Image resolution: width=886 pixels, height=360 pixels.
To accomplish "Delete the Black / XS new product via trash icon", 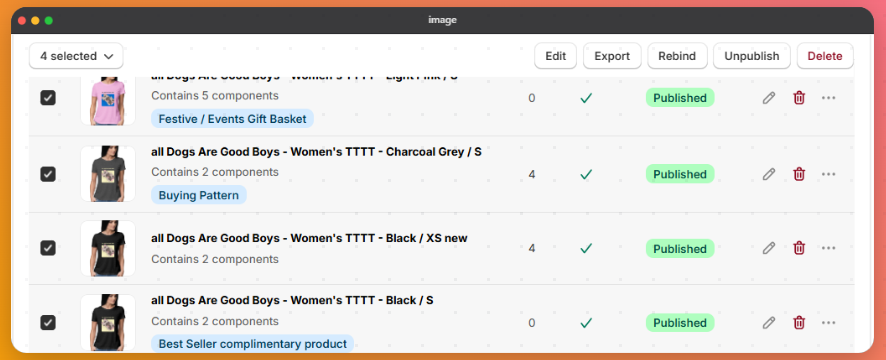I will [x=799, y=248].
